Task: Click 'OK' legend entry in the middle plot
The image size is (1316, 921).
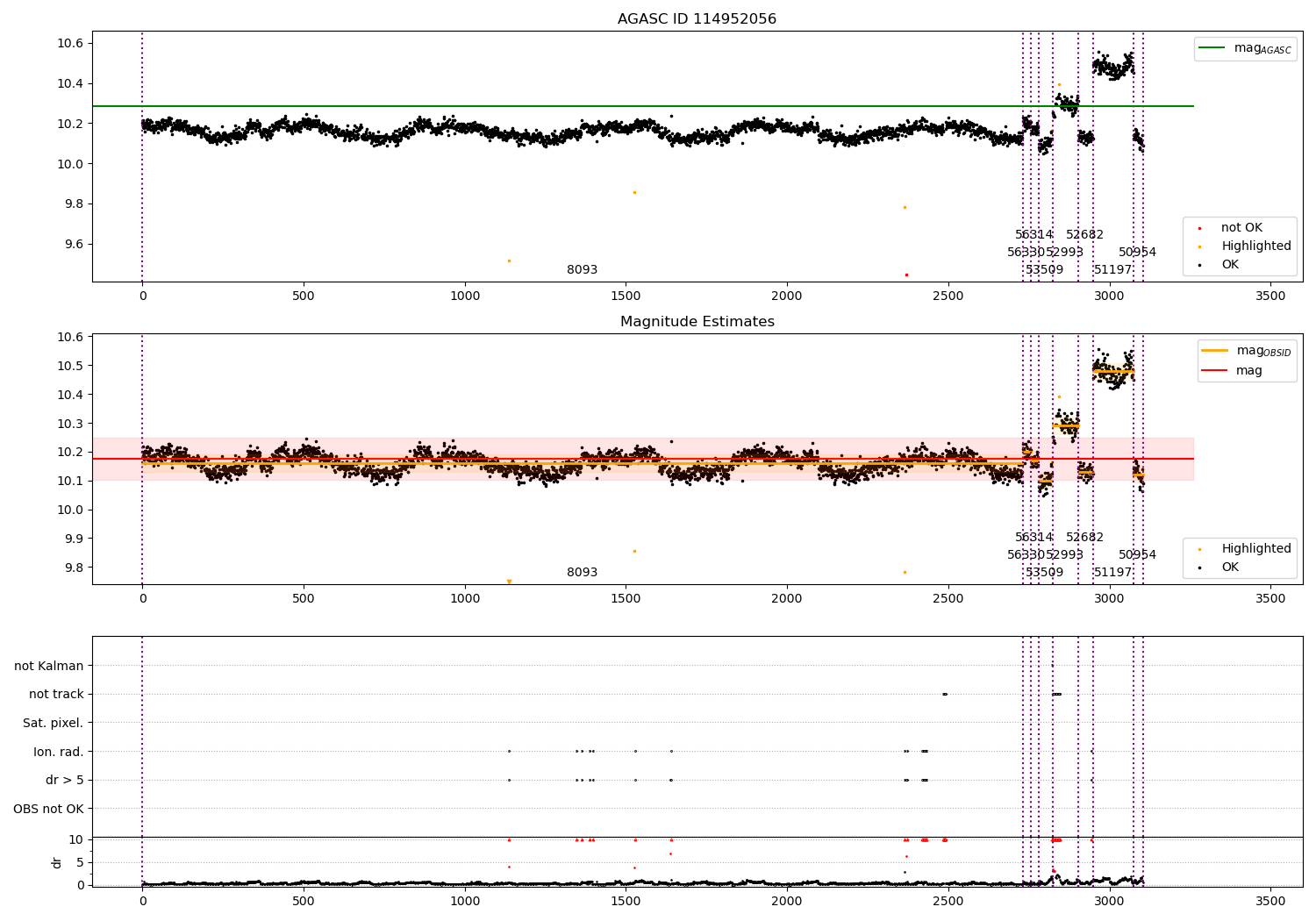Action: coord(1230,568)
